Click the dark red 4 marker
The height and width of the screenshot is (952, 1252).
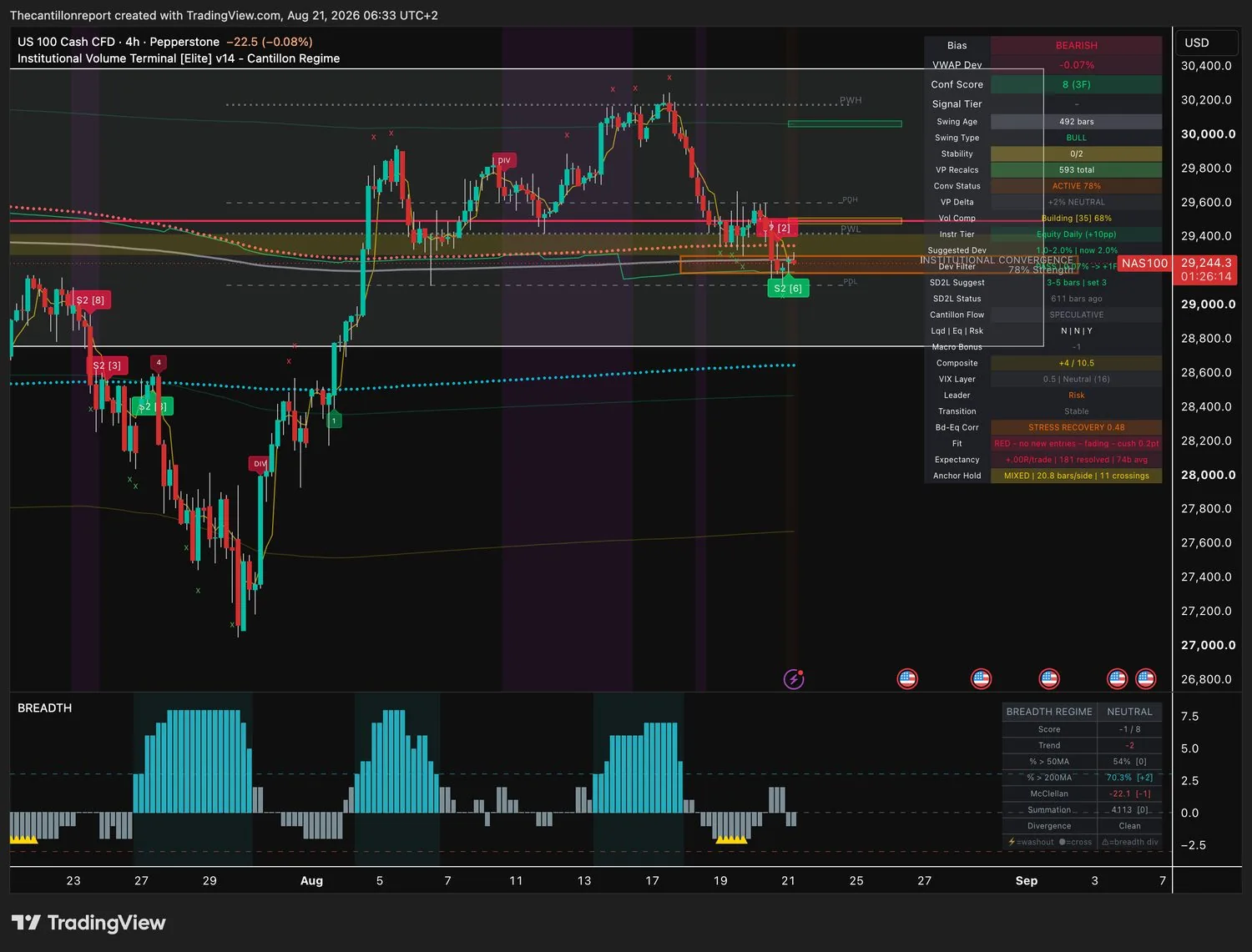(x=159, y=363)
